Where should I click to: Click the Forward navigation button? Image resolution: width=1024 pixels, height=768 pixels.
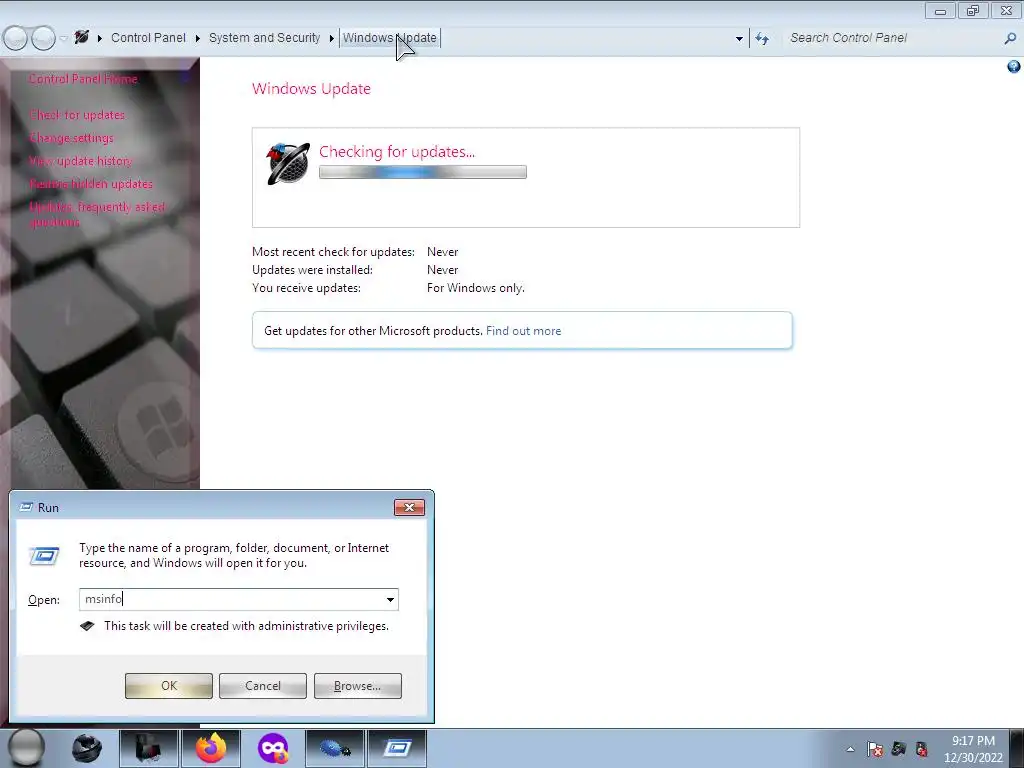43,38
